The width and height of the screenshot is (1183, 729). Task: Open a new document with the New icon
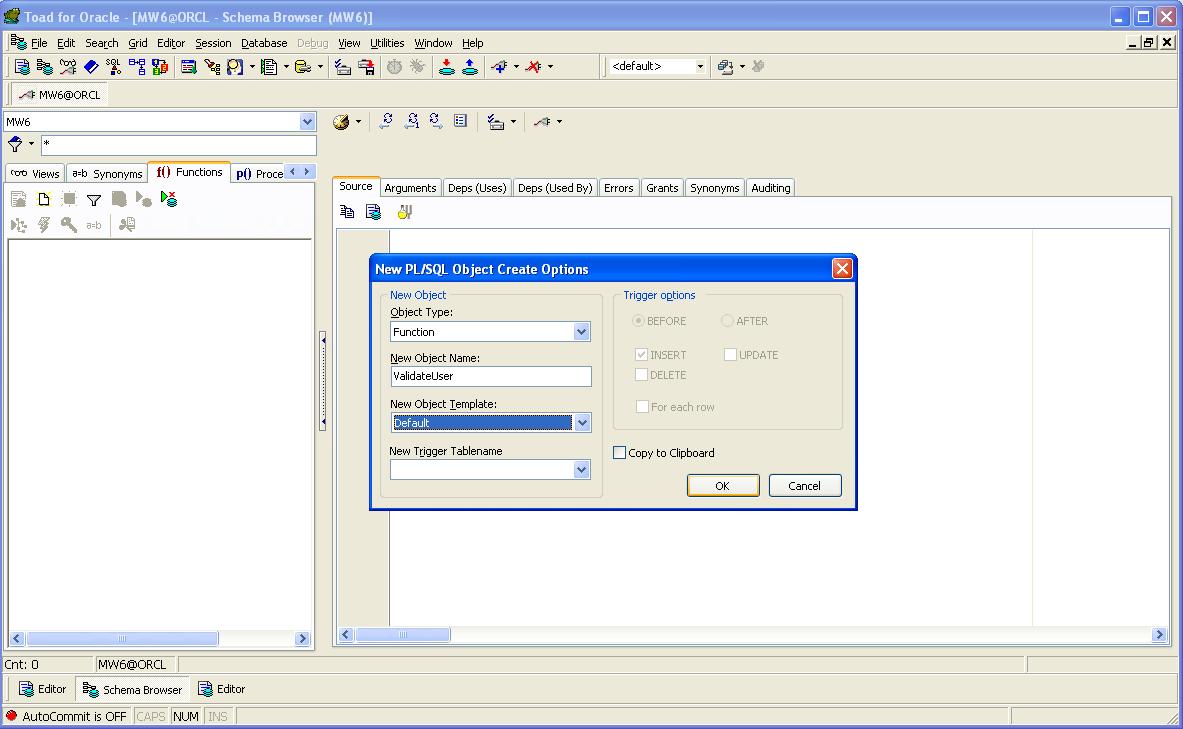click(42, 198)
